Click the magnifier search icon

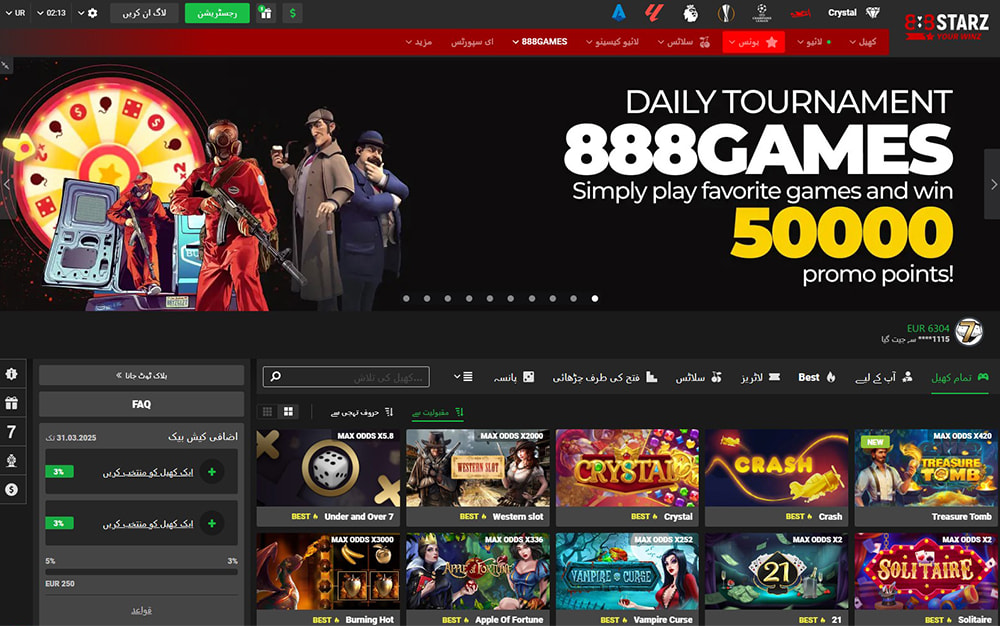point(276,377)
